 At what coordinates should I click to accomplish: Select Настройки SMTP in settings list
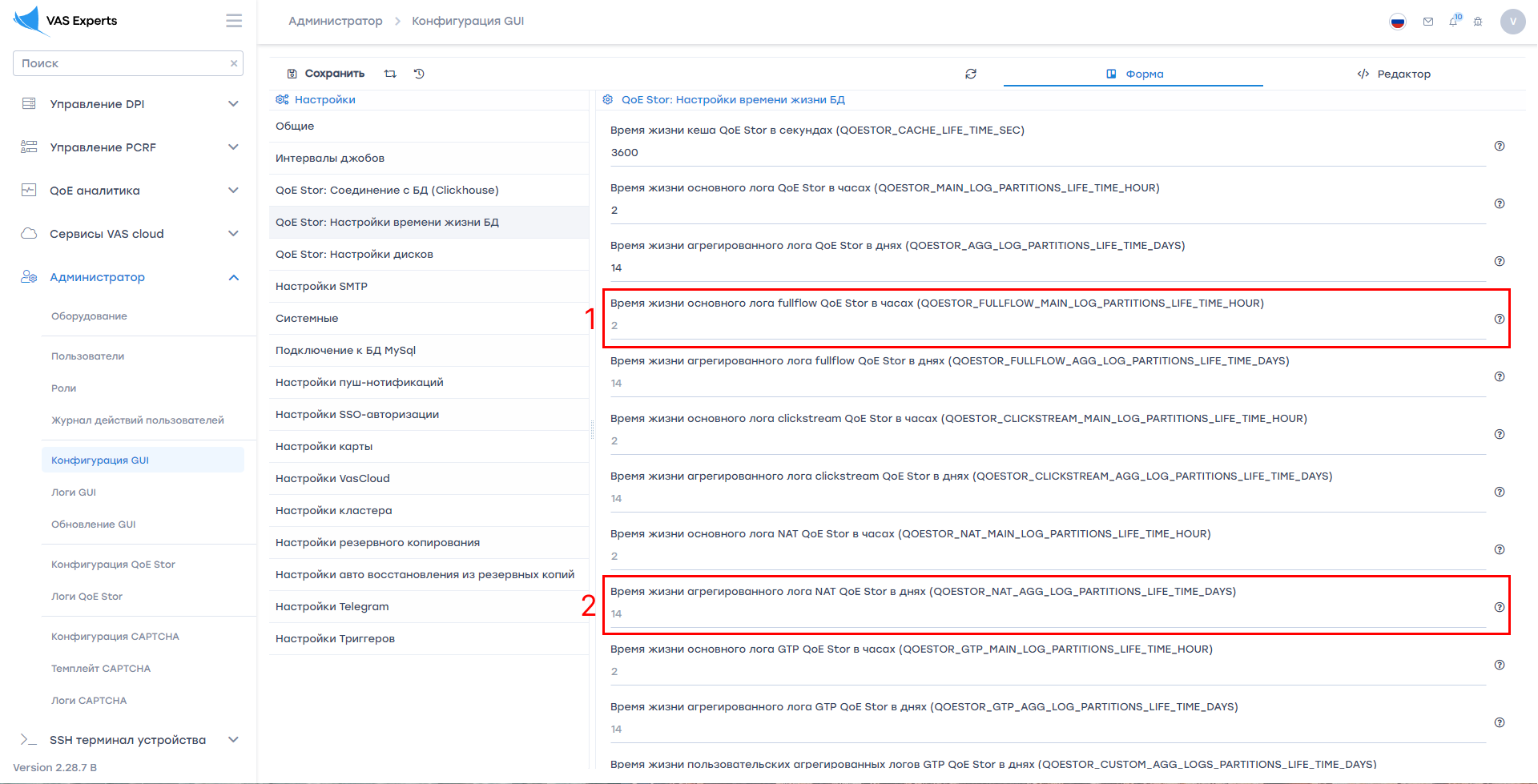pos(321,286)
